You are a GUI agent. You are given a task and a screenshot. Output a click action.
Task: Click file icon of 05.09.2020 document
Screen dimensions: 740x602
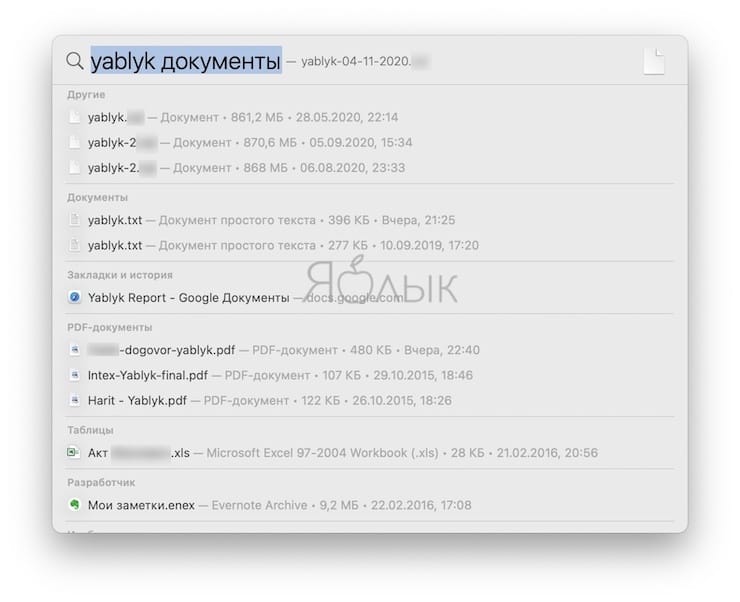click(x=75, y=142)
